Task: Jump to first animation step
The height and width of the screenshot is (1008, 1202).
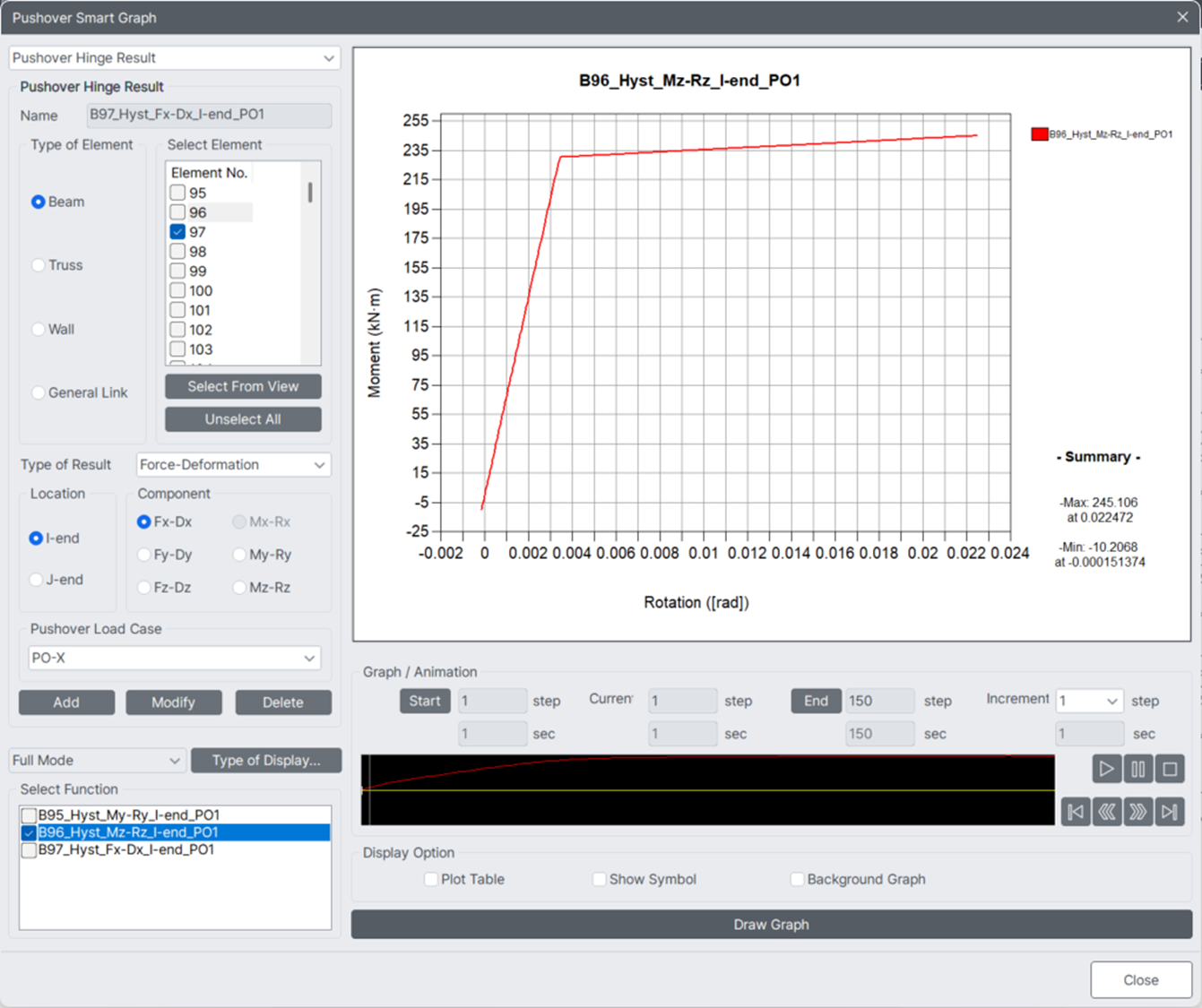Action: (1076, 812)
